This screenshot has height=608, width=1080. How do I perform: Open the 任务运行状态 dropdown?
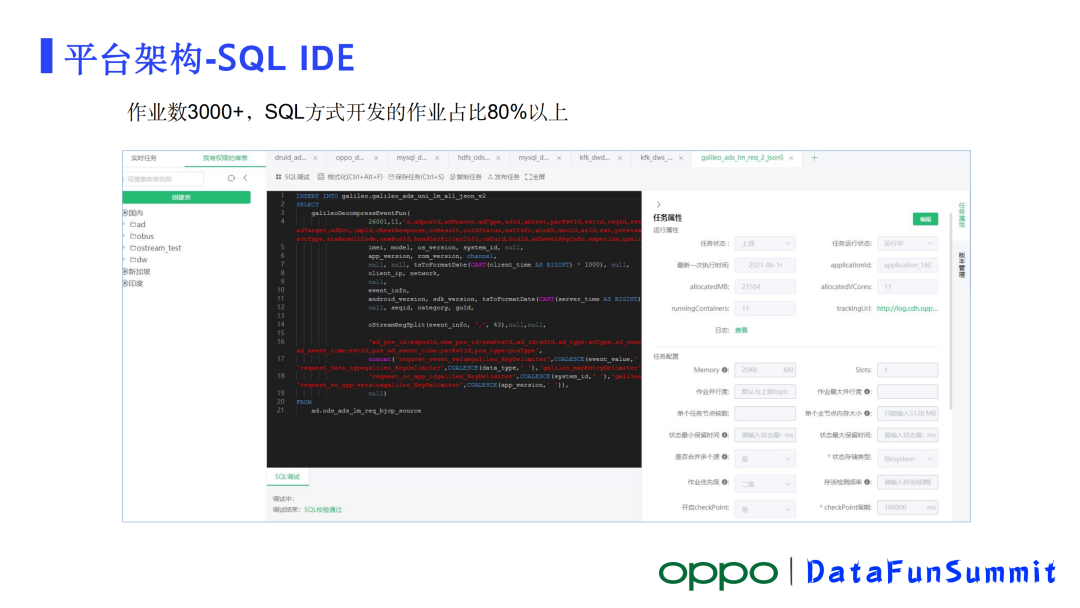(907, 244)
